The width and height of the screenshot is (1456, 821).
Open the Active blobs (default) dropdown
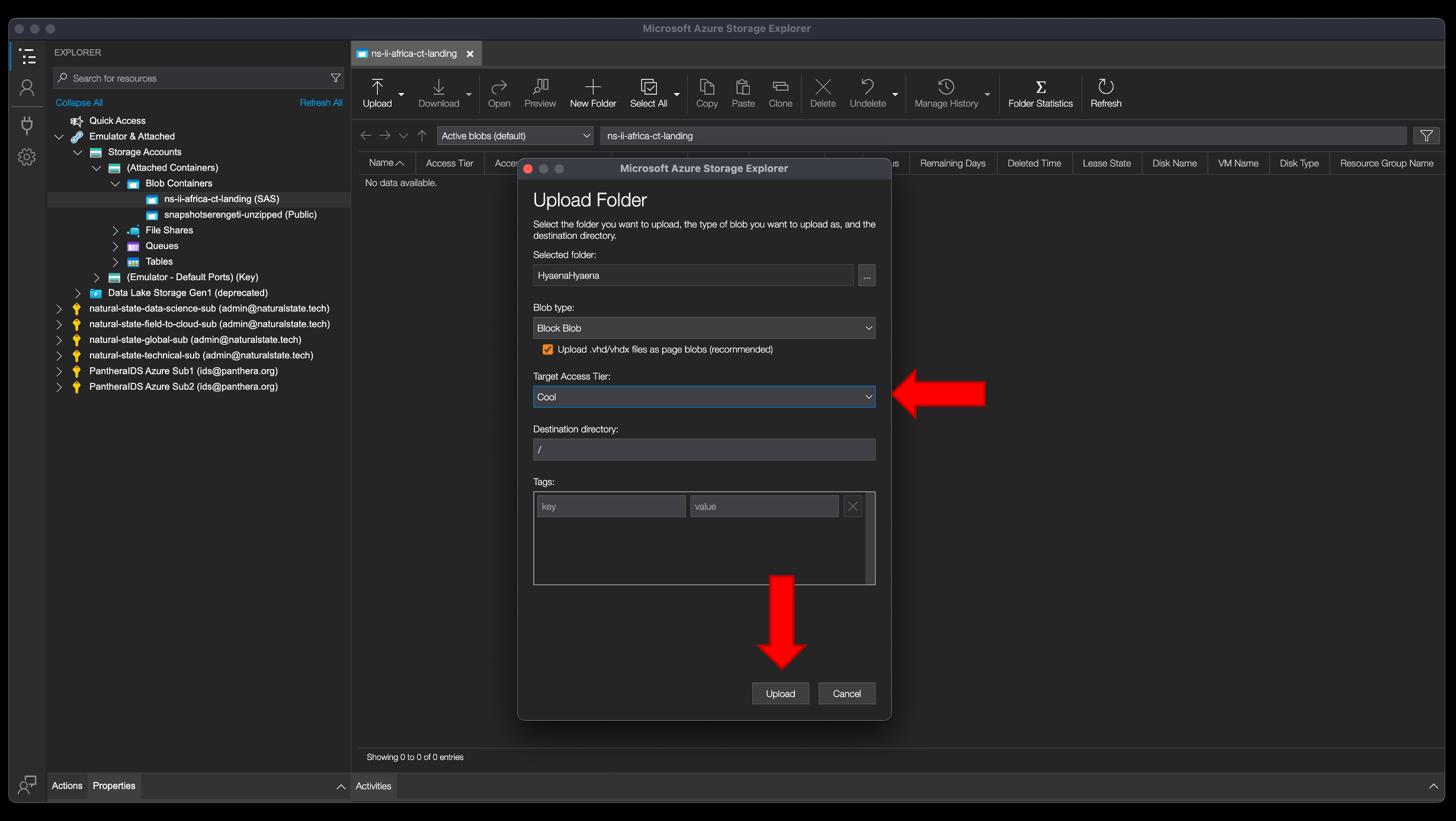click(x=515, y=136)
